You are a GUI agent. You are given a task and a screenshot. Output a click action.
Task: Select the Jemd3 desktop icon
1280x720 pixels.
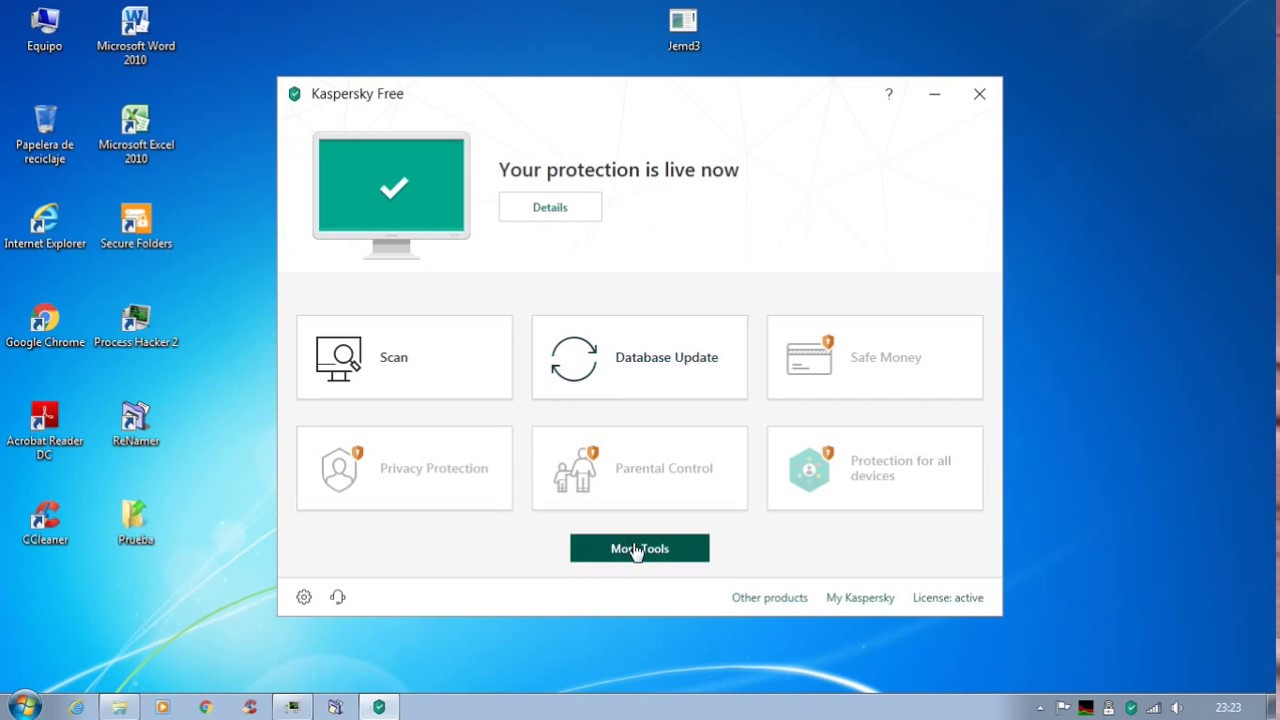click(x=684, y=30)
